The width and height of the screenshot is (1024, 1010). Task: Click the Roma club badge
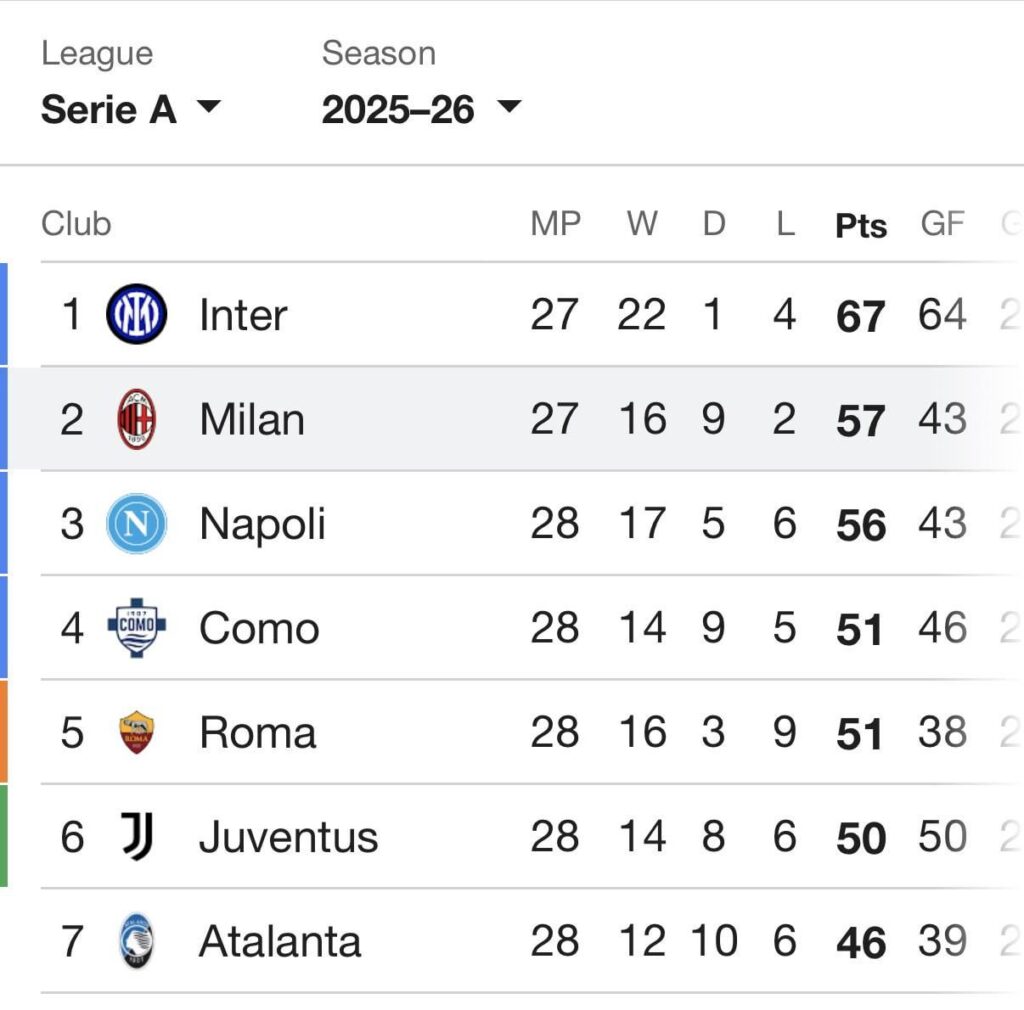(137, 732)
